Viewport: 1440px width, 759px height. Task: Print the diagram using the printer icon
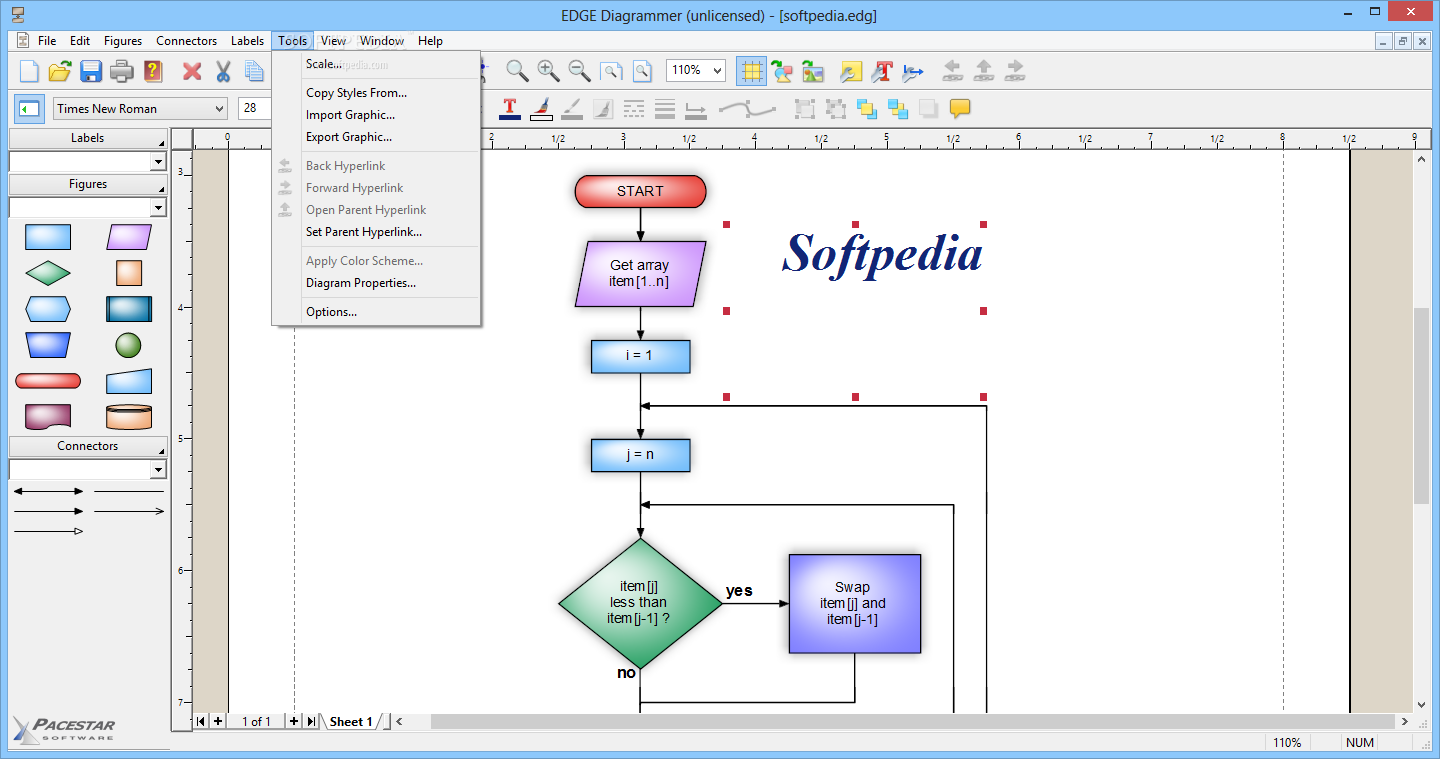pyautogui.click(x=122, y=71)
